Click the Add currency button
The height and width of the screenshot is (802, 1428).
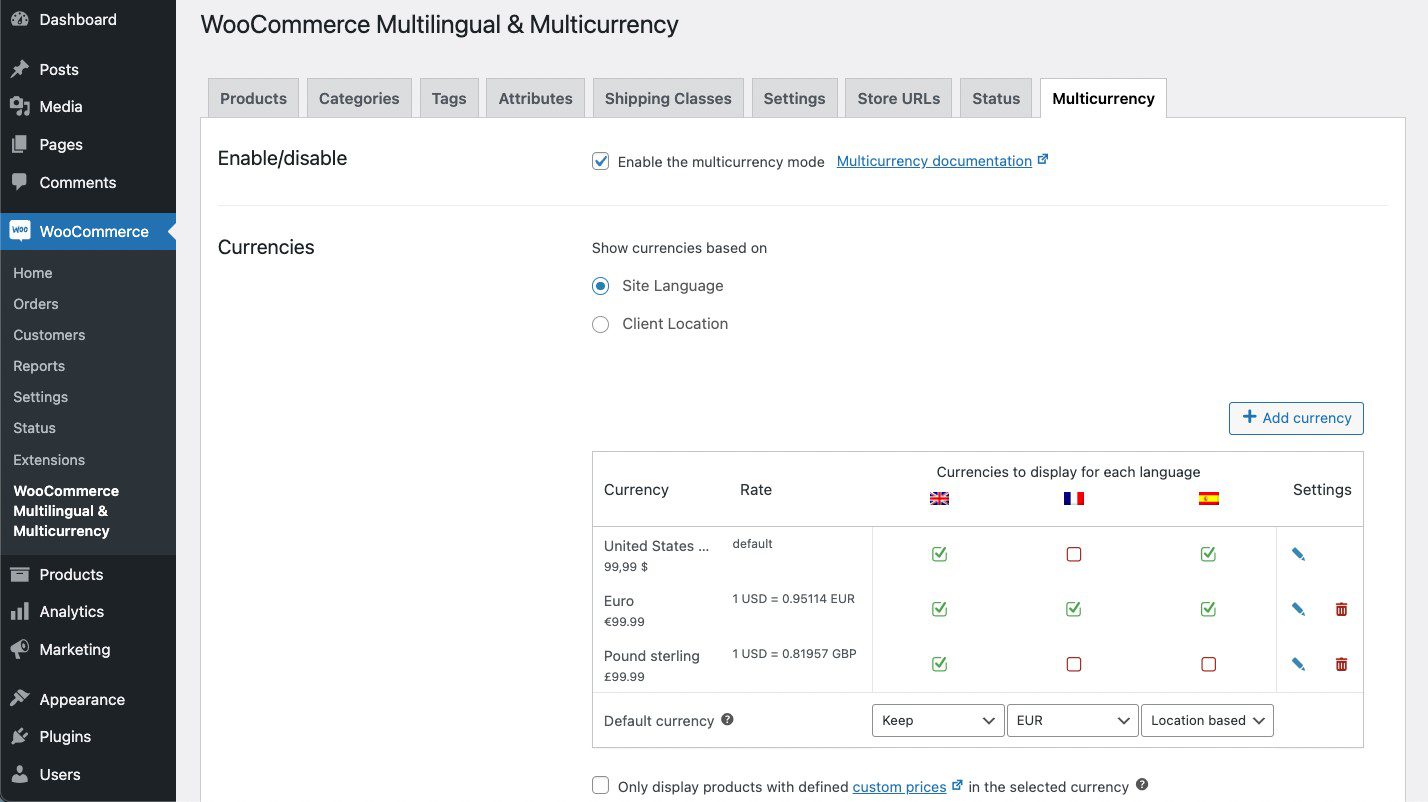(x=1296, y=418)
